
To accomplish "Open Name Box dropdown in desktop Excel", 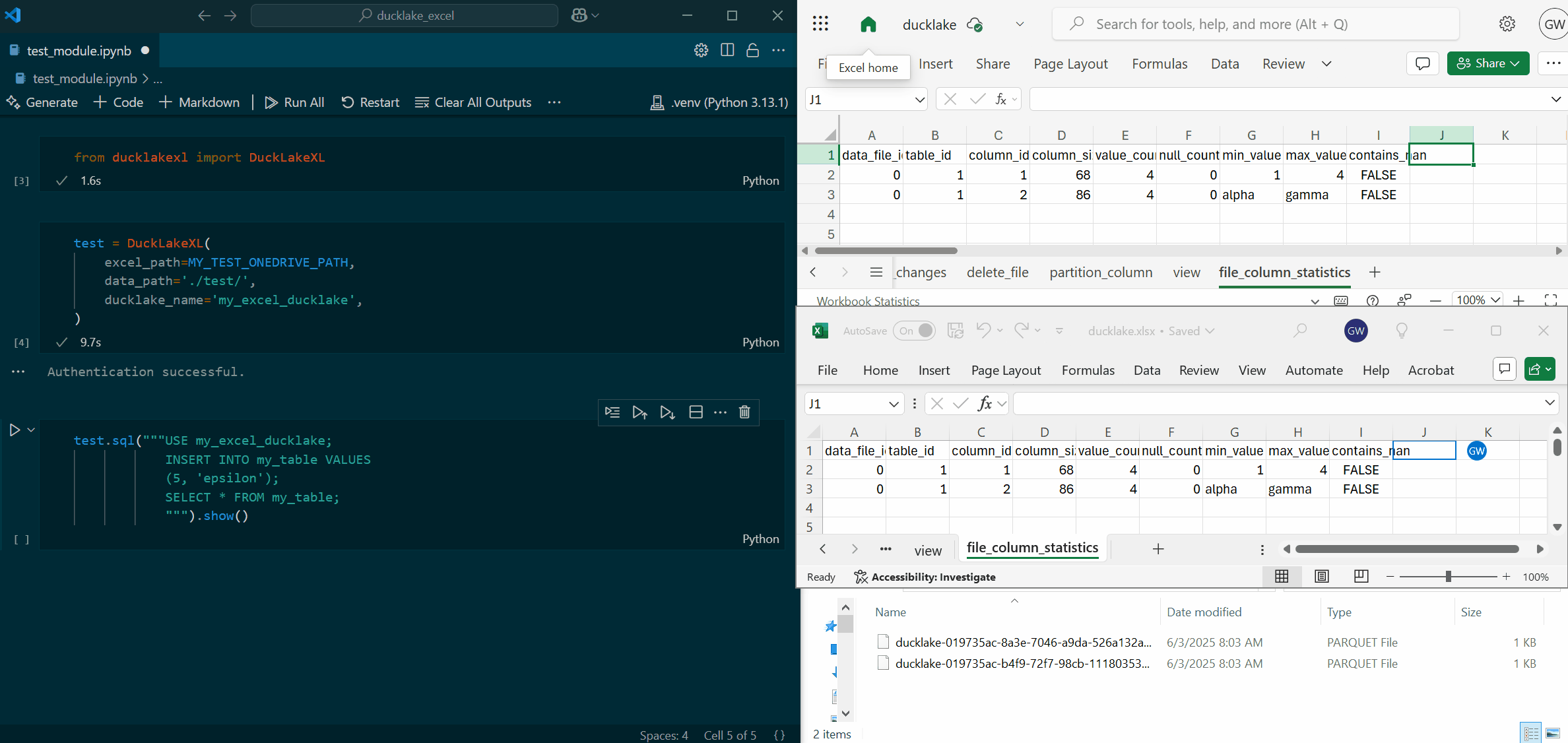I will pyautogui.click(x=894, y=404).
